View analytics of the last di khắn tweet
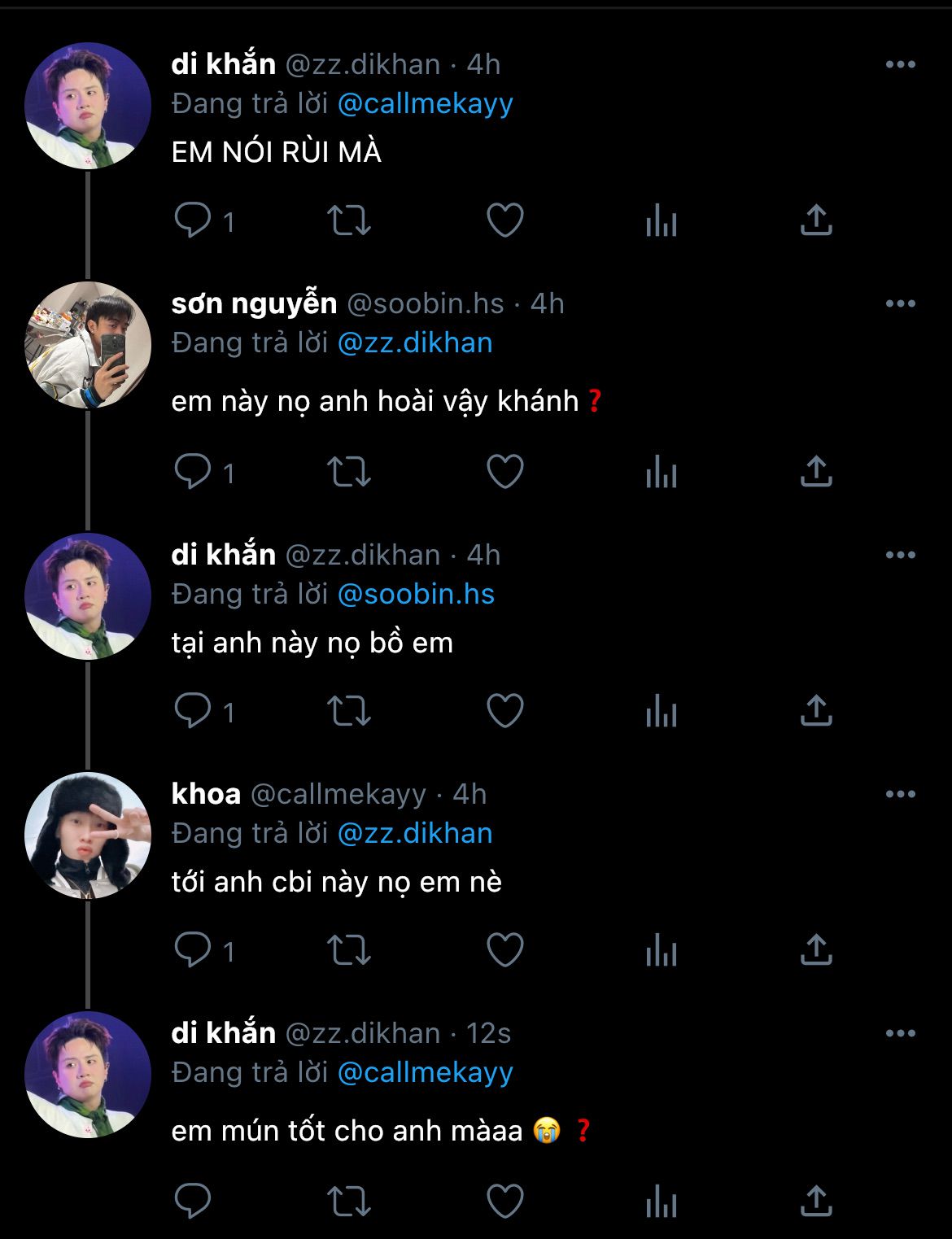This screenshot has height=1239, width=952. [x=661, y=1202]
